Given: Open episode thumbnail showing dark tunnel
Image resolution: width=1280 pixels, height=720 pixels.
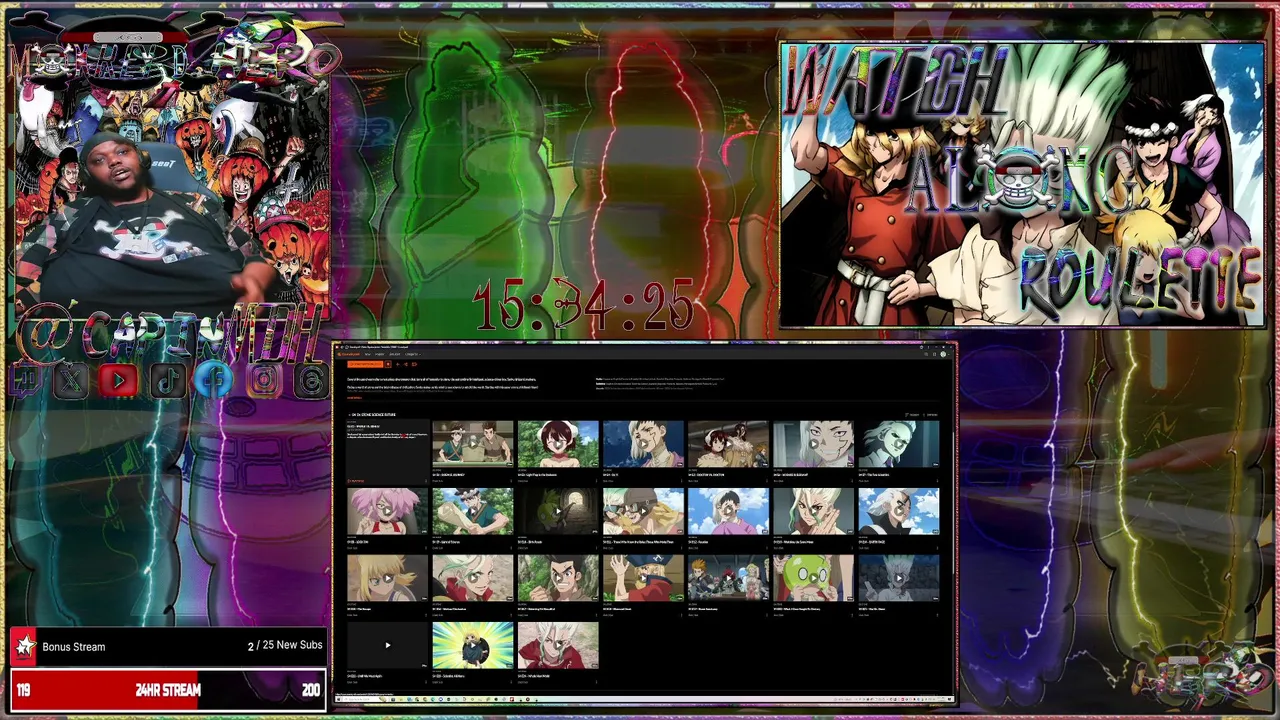Looking at the screenshot, I should point(558,511).
